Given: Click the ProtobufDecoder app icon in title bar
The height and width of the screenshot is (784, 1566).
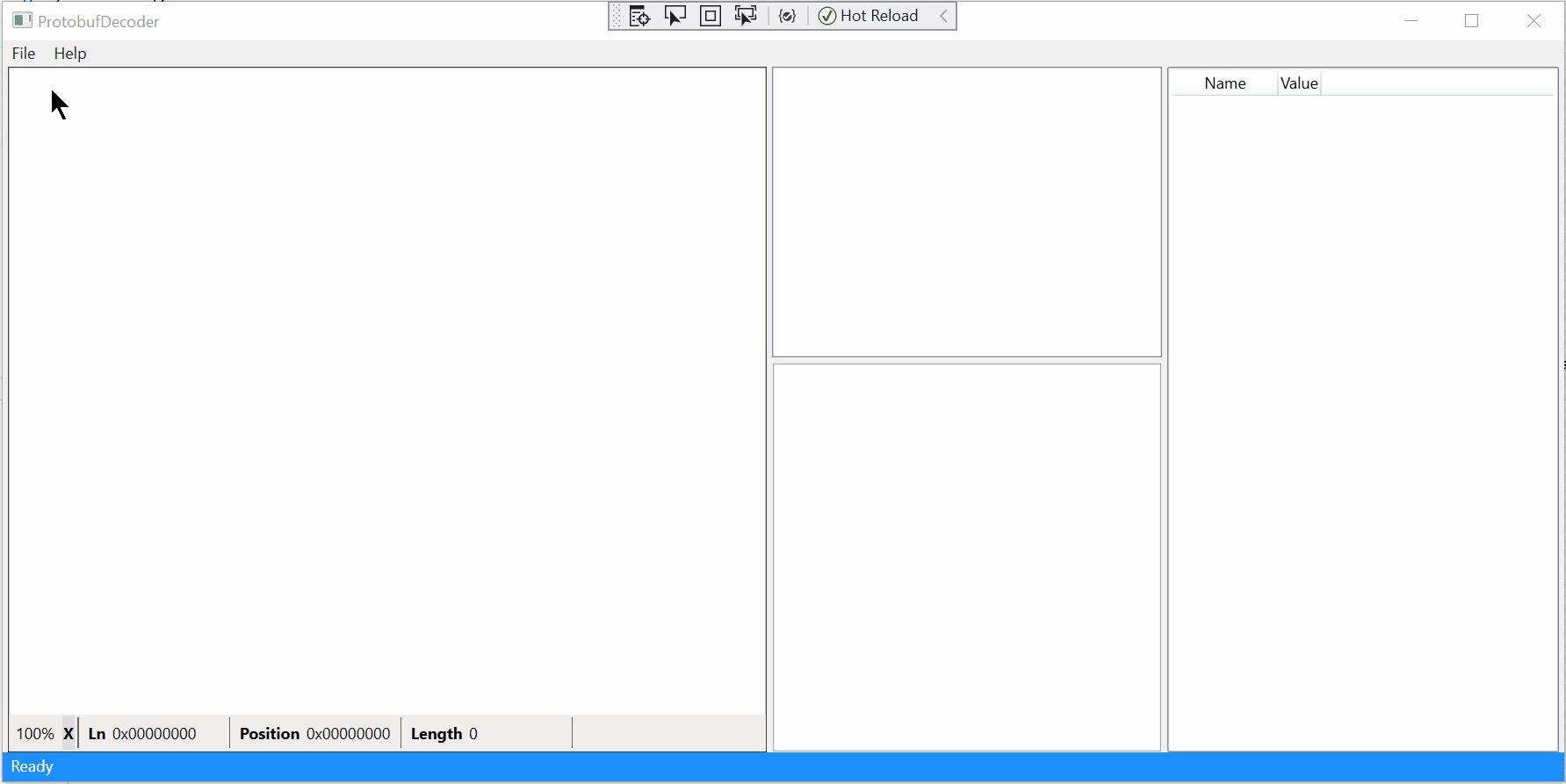Looking at the screenshot, I should click(22, 21).
